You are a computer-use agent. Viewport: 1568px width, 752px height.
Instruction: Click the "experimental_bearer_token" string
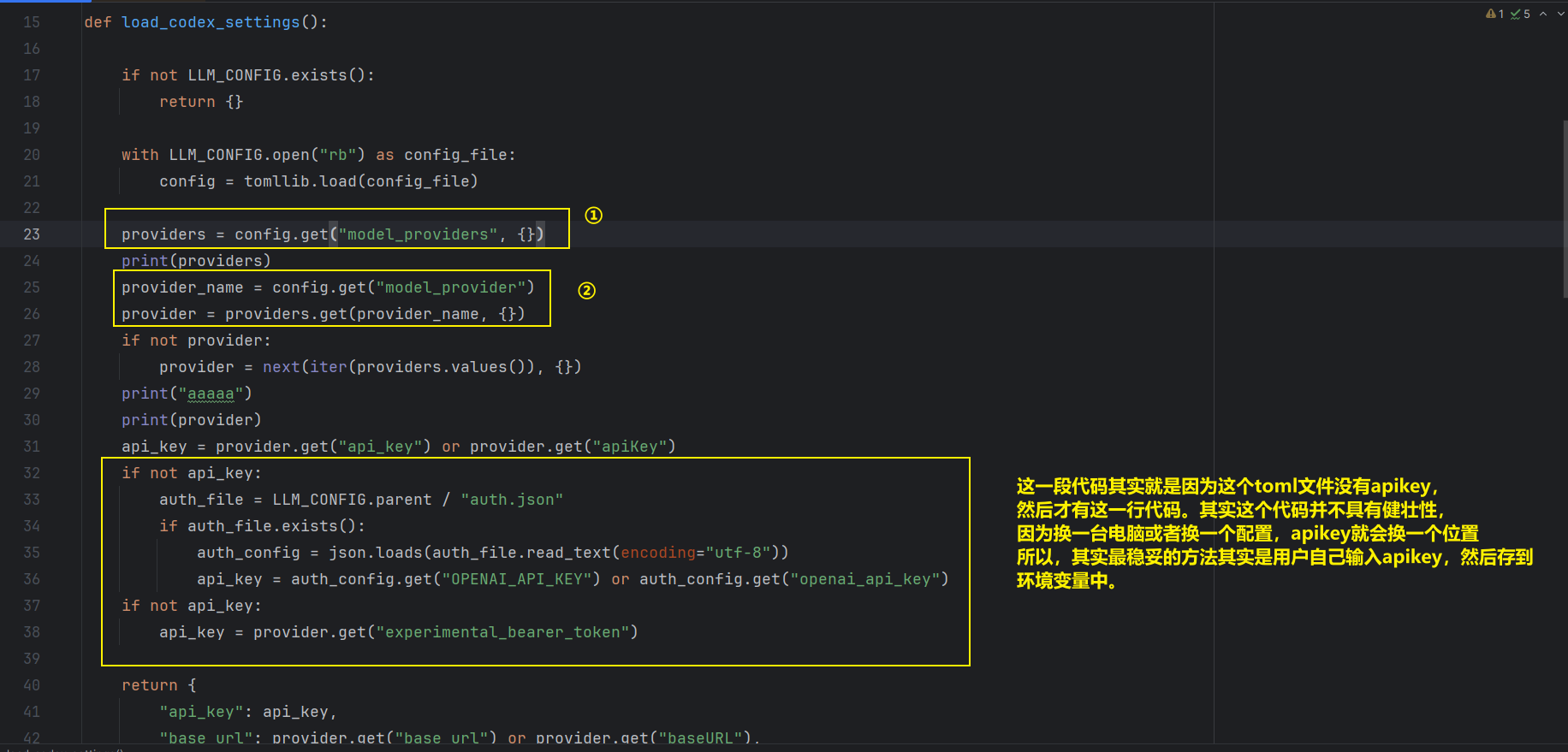[502, 632]
